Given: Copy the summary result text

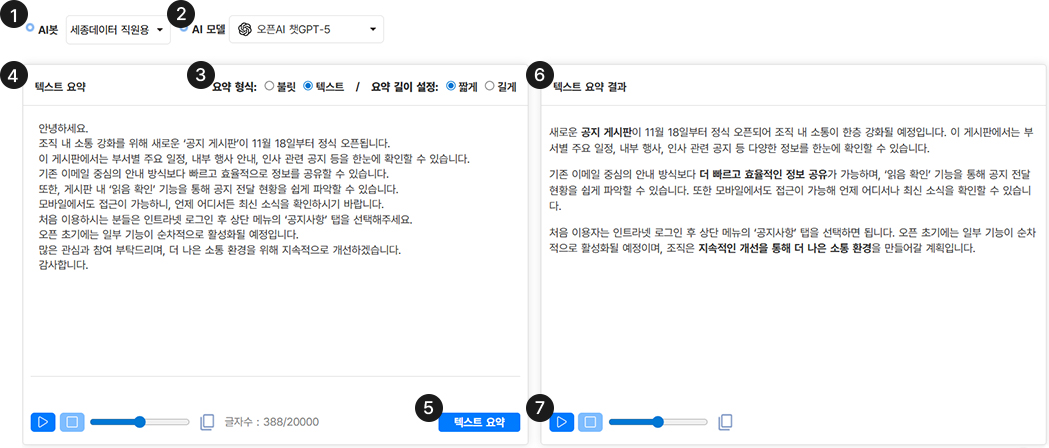Looking at the screenshot, I should [x=726, y=422].
